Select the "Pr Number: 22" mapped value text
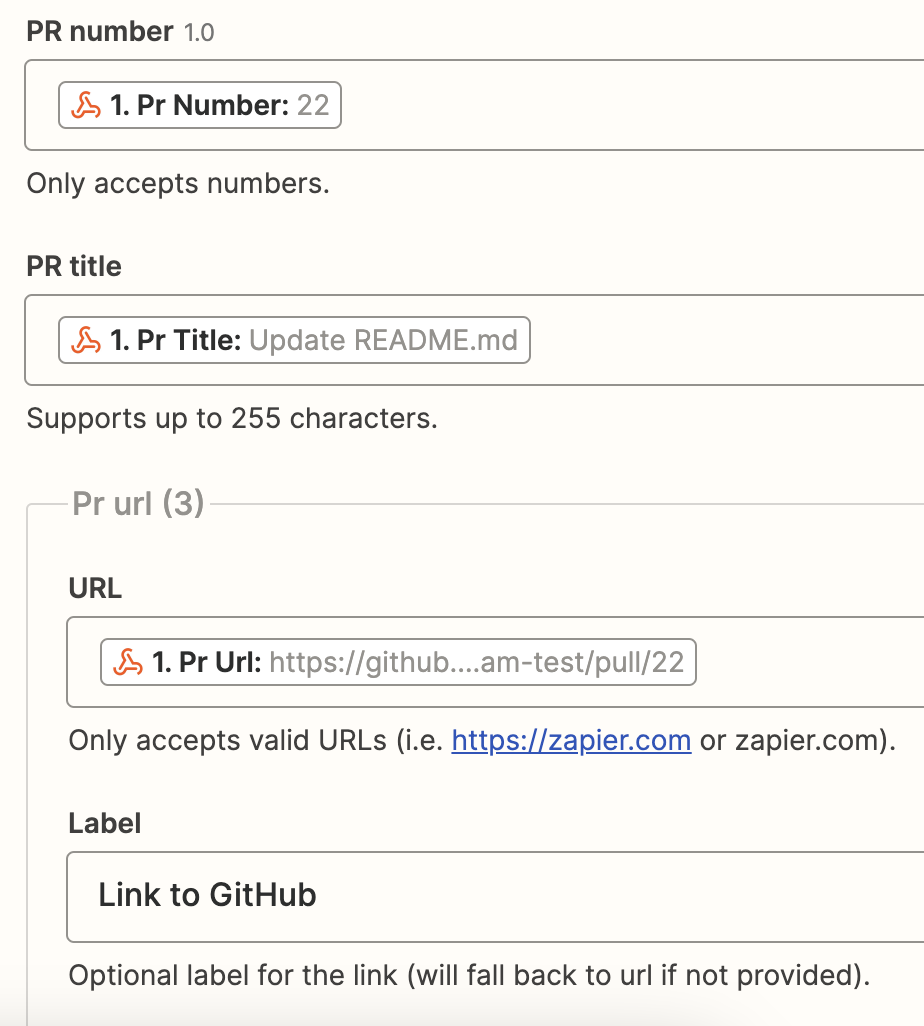924x1026 pixels. (x=220, y=106)
